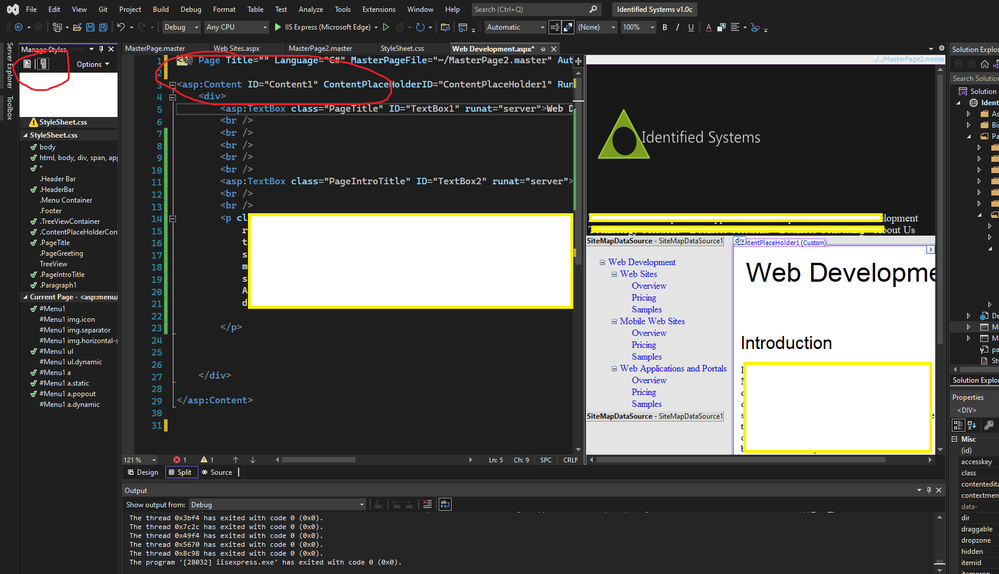Open the Options dropdown in Manage Styles
The height and width of the screenshot is (574, 999).
tap(93, 64)
